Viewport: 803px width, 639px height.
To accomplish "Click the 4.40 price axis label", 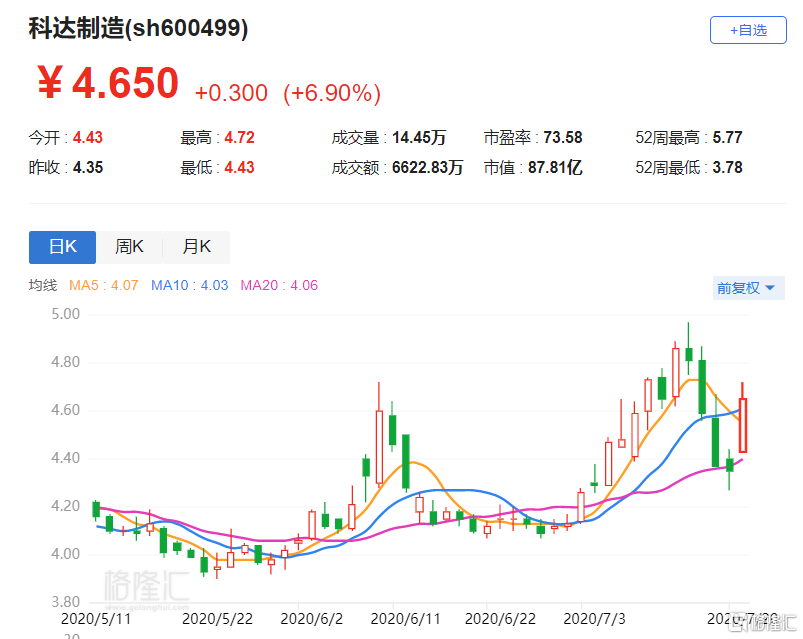I will pyautogui.click(x=66, y=458).
